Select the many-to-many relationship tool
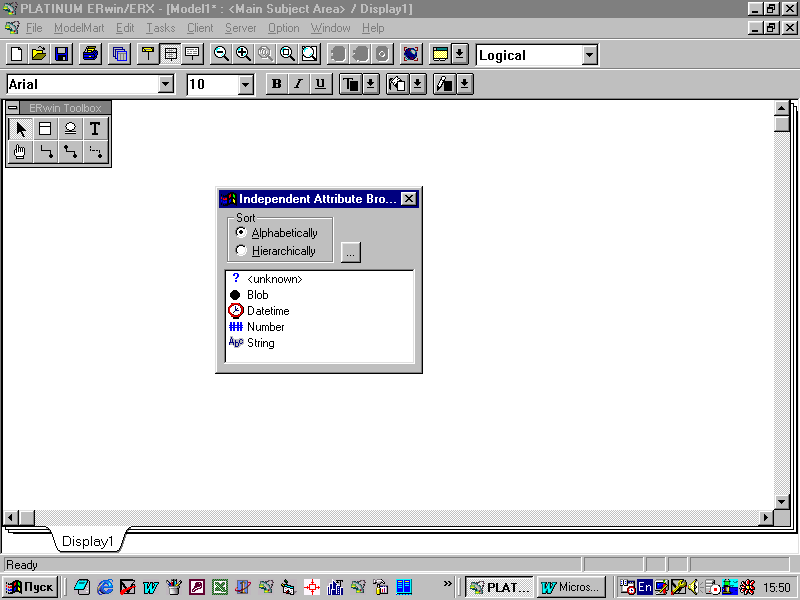The height and width of the screenshot is (600, 800). click(70, 152)
